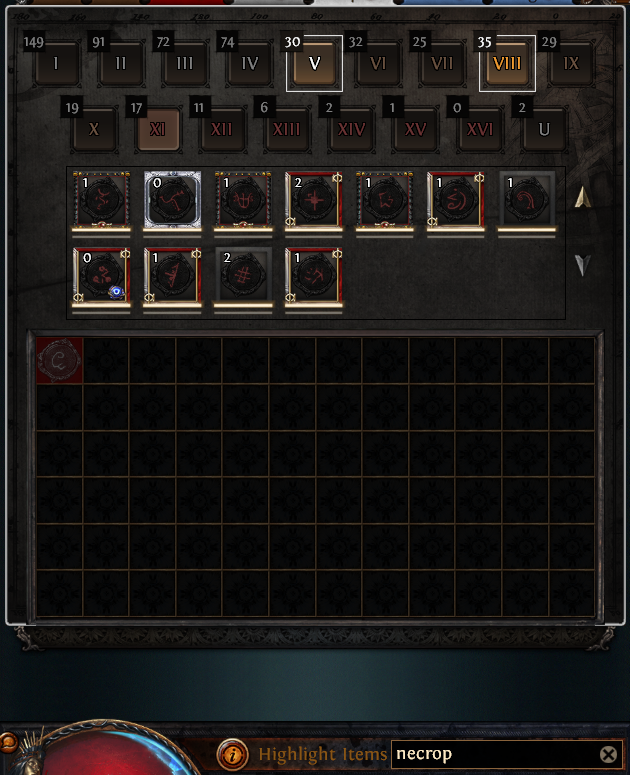Page map list up with the arrow
This screenshot has width=630, height=775.
pos(583,197)
